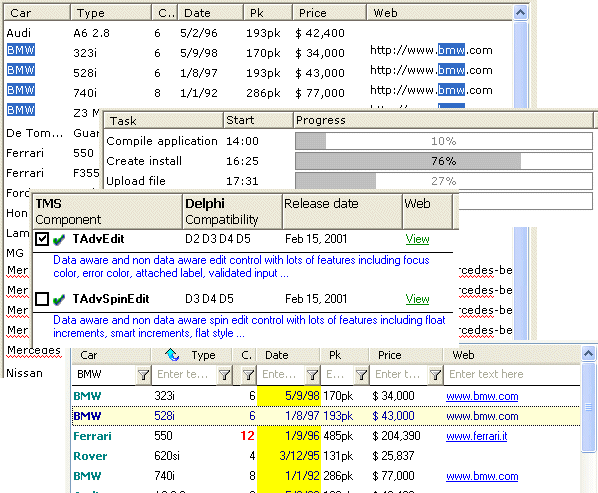Click the green check mark beside TAdvSpinEdit

coord(59,300)
